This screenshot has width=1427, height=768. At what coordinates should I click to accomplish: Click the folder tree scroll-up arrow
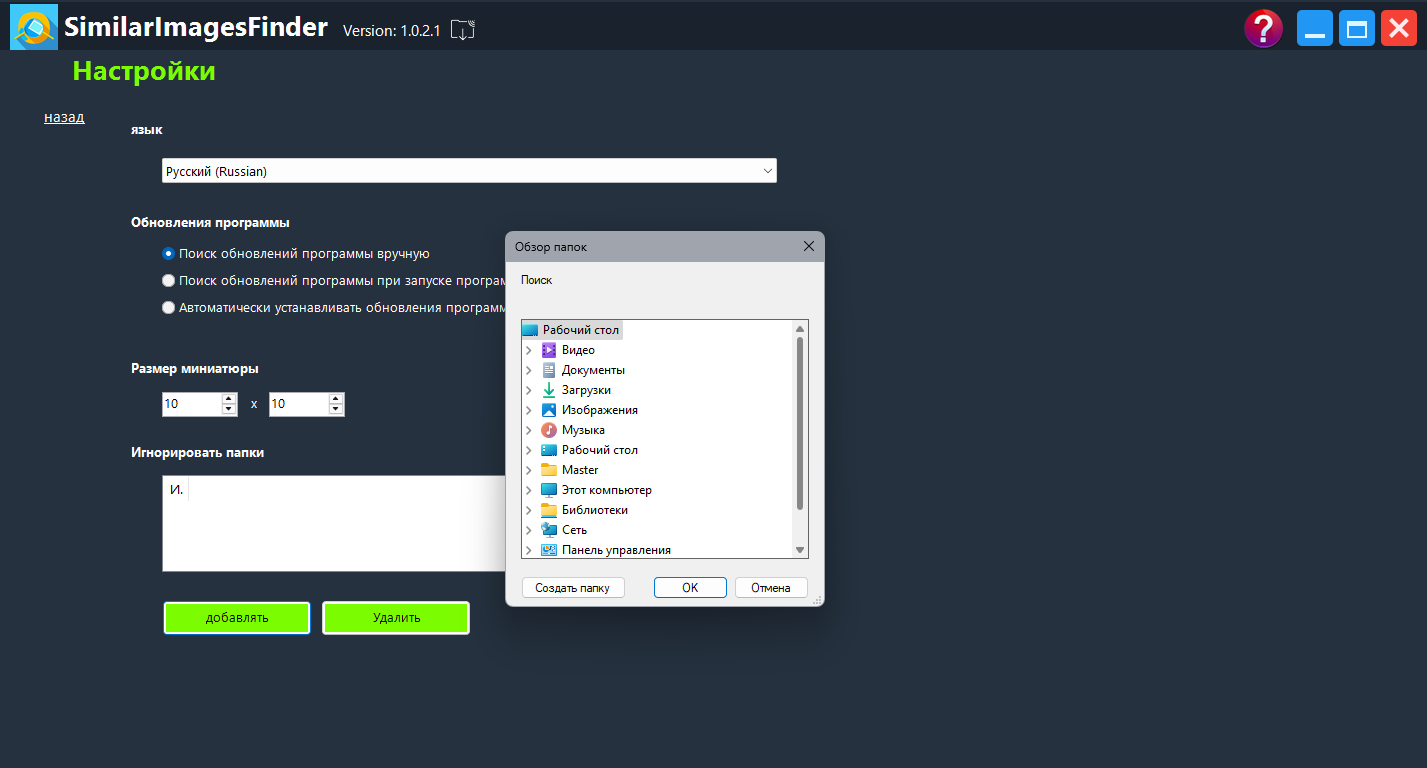[x=800, y=328]
